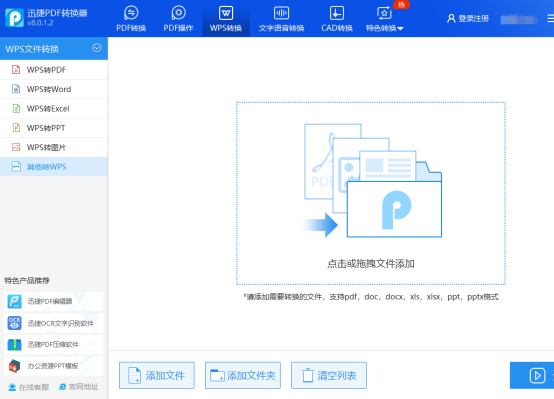Select WPS转PPT in the sidebar
554x399 pixels.
pyautogui.click(x=54, y=128)
